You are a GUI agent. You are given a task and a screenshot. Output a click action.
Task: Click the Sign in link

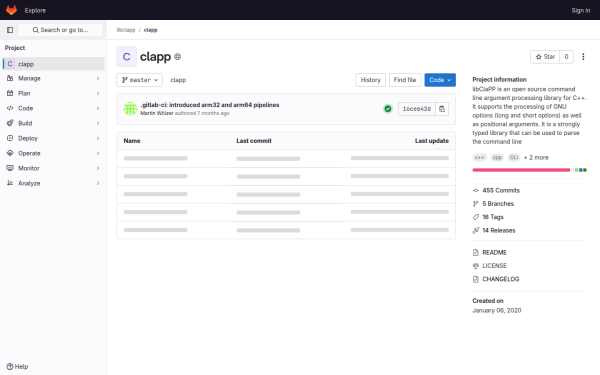tap(580, 10)
